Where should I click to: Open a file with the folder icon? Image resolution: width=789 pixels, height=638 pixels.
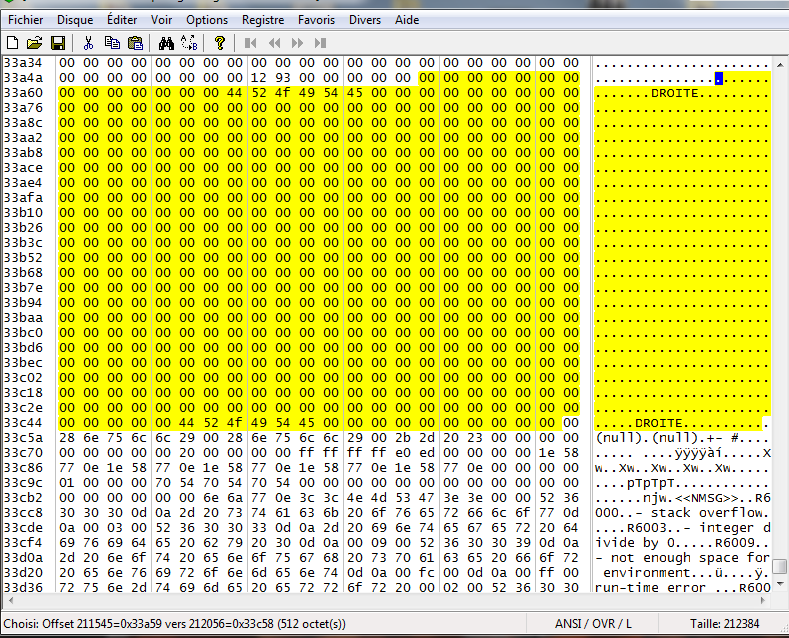pyautogui.click(x=34, y=43)
